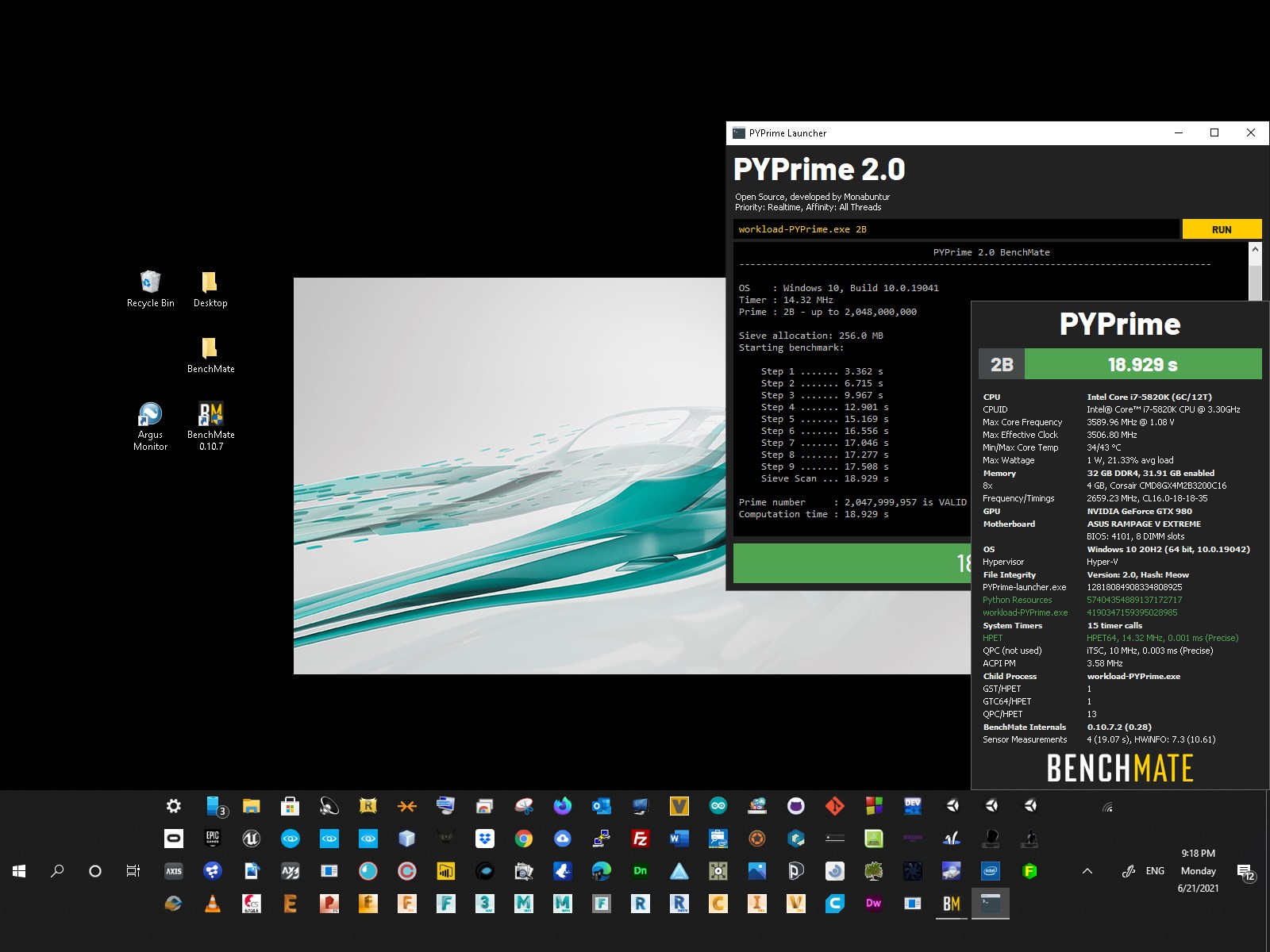
Task: Click the PYPrime terminal icon in taskbar
Action: coord(991,904)
